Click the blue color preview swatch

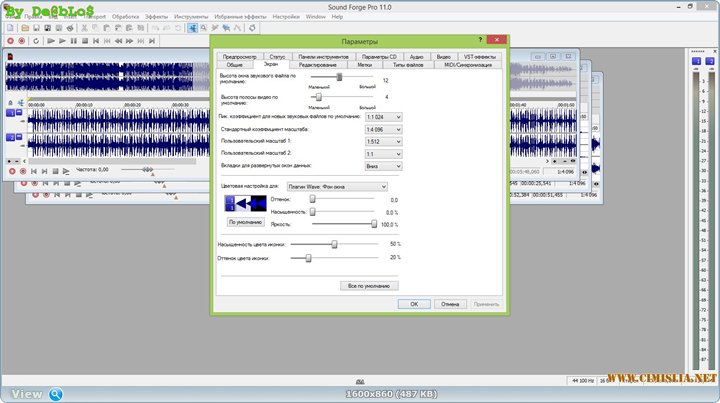(245, 204)
